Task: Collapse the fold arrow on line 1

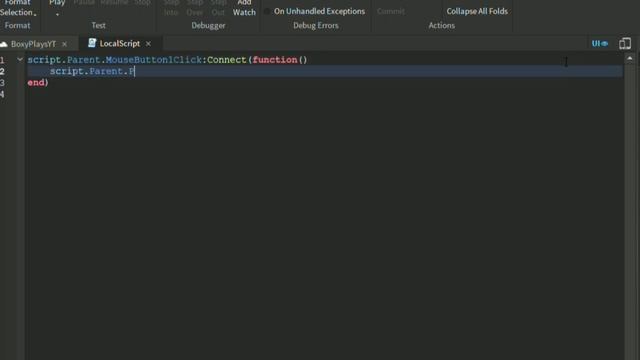Action: tap(20, 60)
